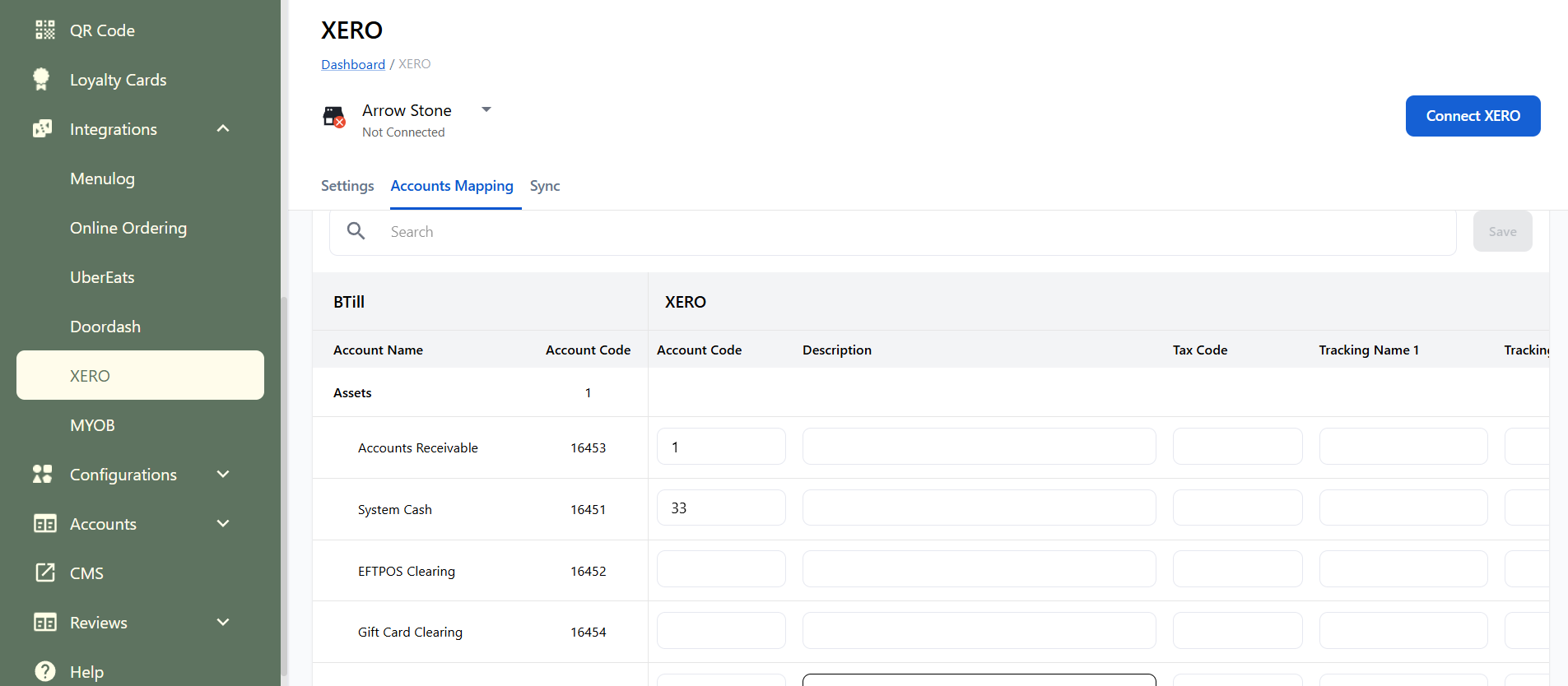Open Help menu item

[86, 672]
